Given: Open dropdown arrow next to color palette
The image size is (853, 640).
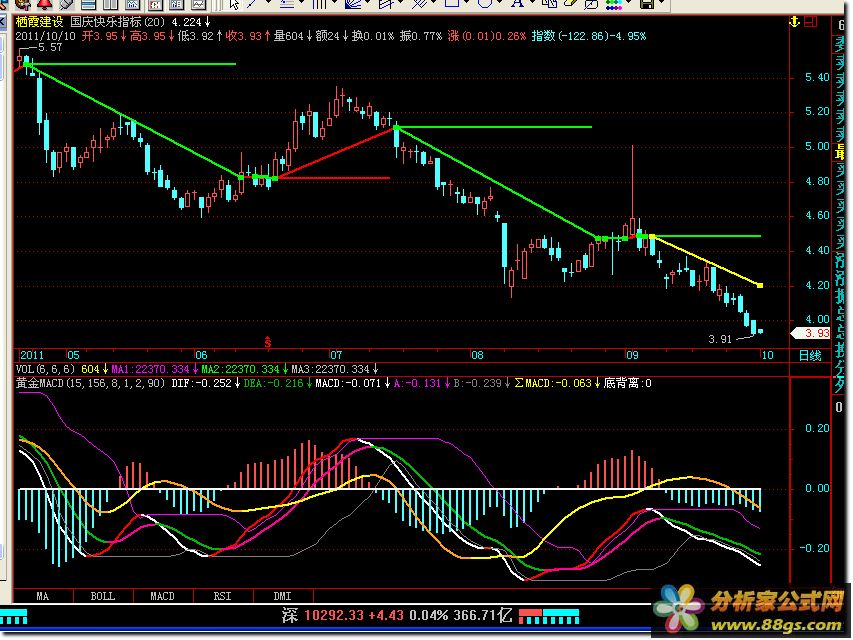Looking at the screenshot, I should [x=629, y=3].
